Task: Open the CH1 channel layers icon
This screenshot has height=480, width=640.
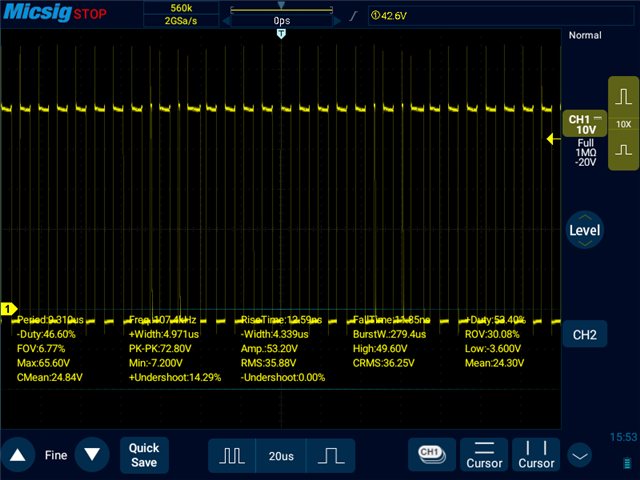Action: click(x=432, y=455)
